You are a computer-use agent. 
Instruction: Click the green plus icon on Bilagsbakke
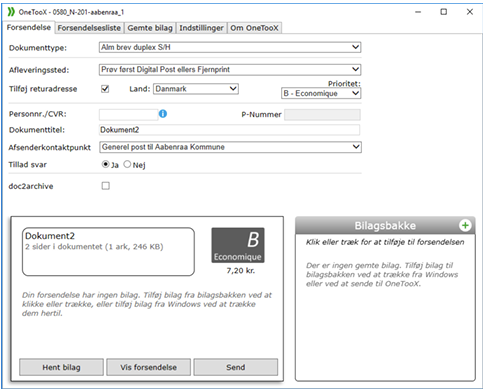[x=465, y=226]
